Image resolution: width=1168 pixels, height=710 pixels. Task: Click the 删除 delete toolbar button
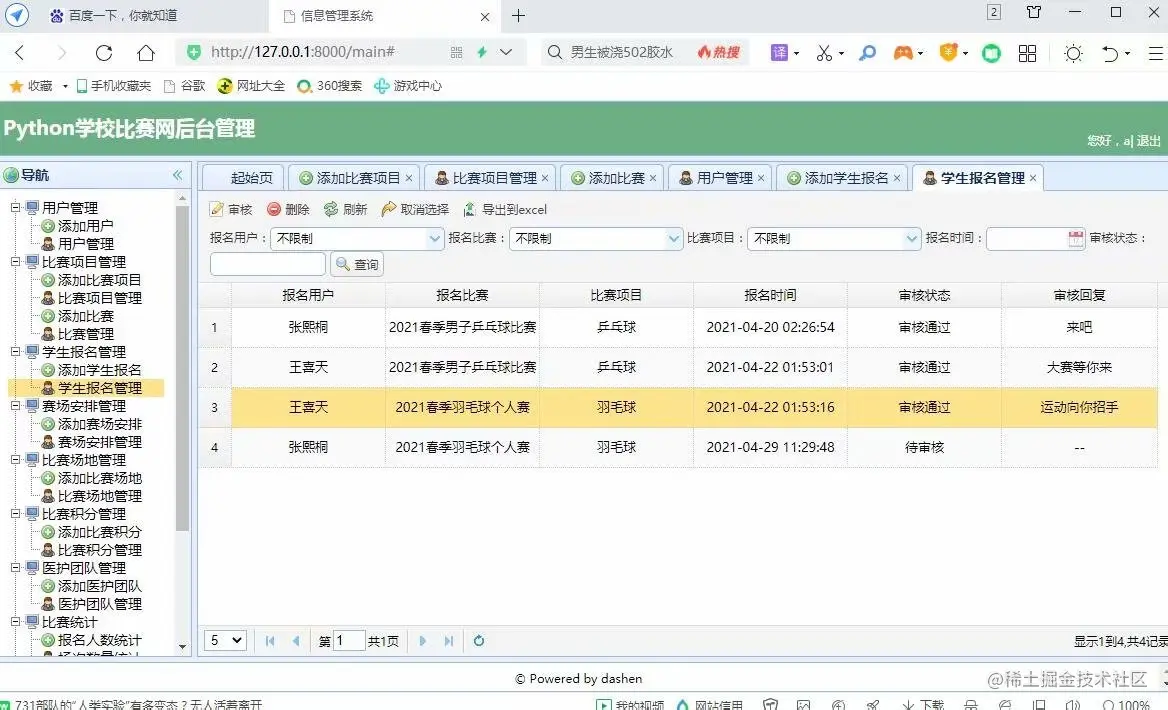288,209
